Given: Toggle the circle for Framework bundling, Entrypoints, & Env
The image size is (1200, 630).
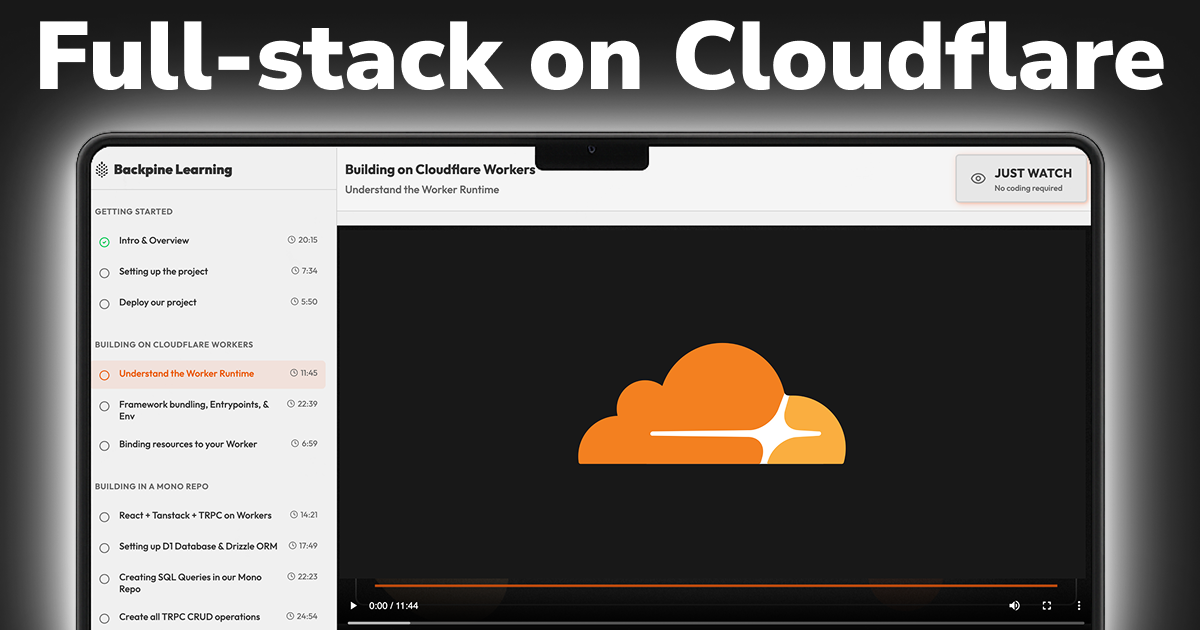Looking at the screenshot, I should pos(104,406).
